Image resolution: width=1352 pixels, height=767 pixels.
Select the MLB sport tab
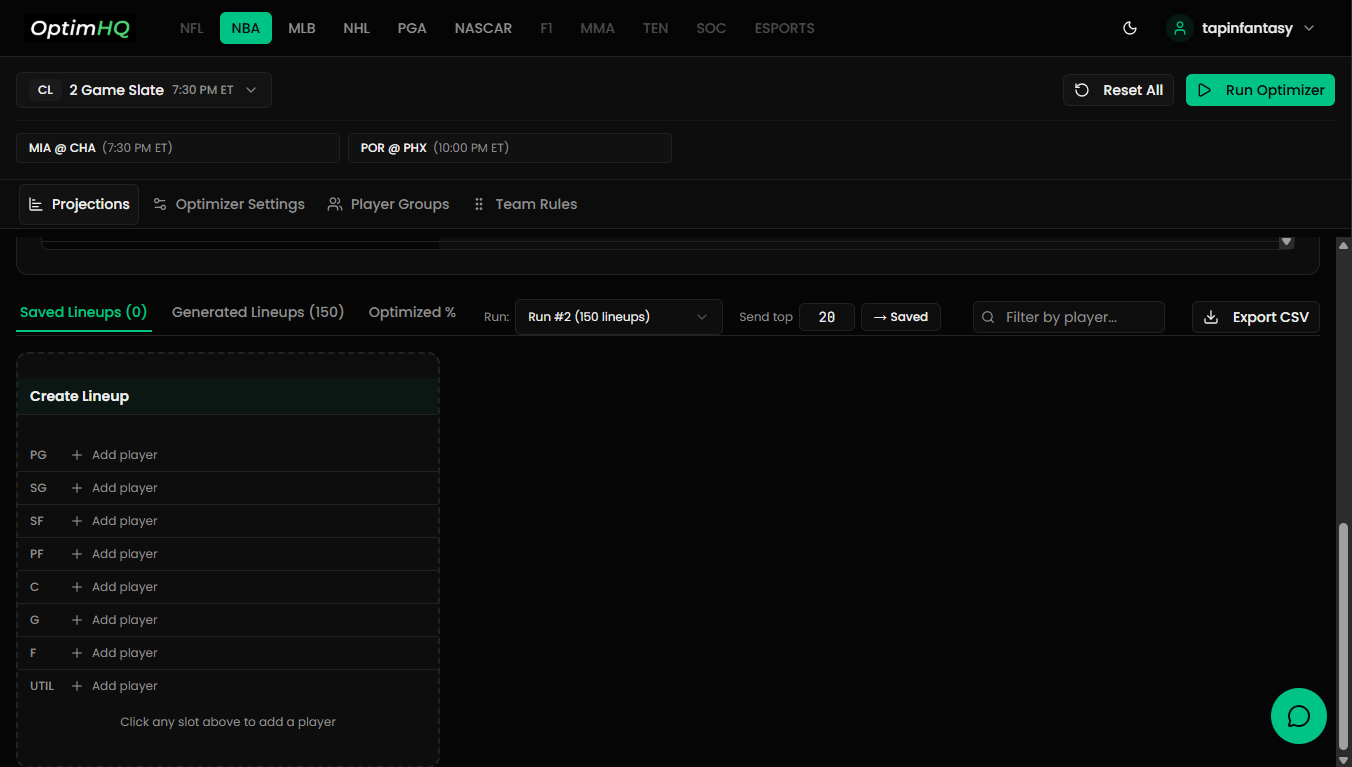(302, 28)
